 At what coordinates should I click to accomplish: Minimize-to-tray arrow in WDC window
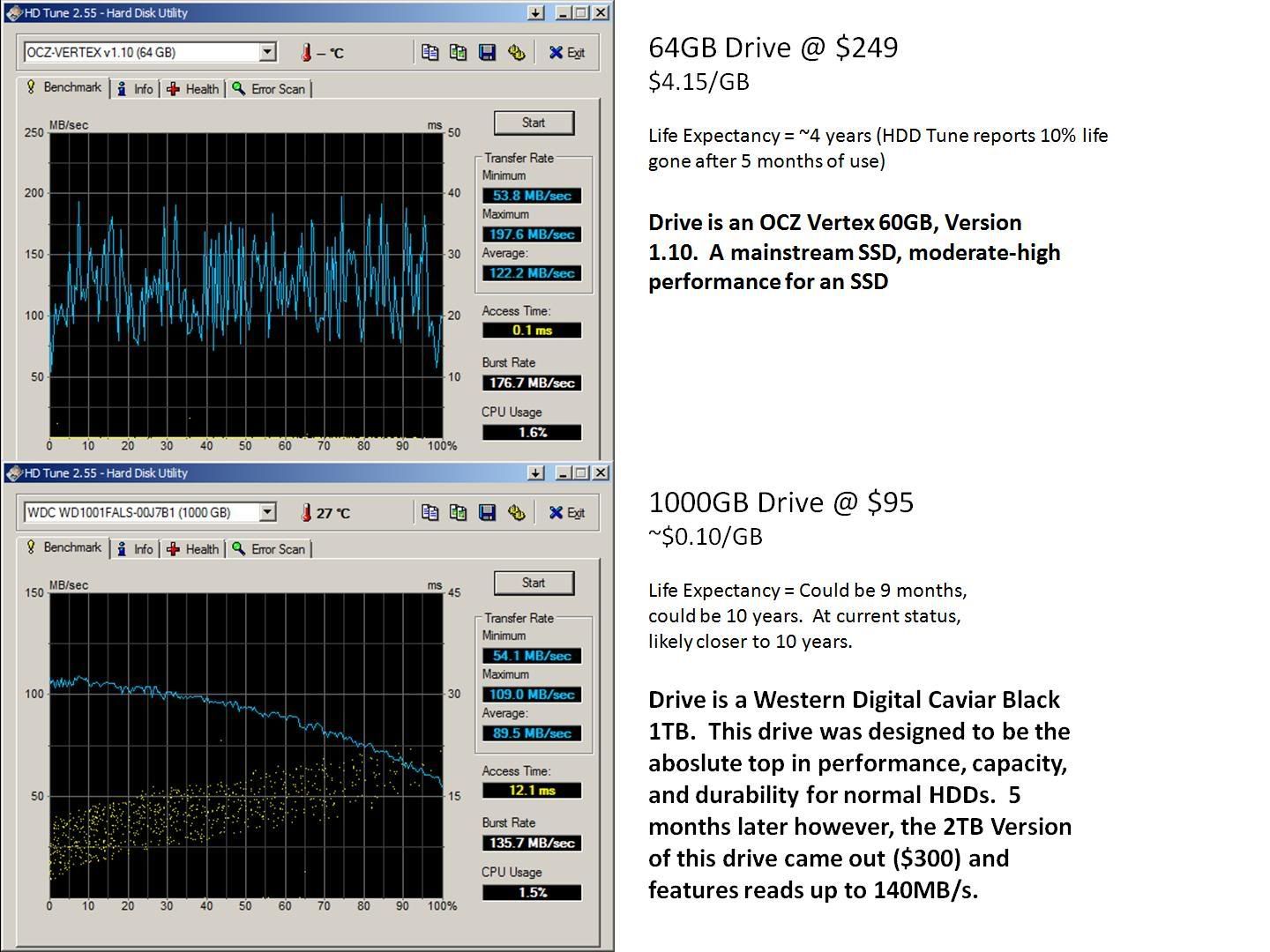click(x=535, y=473)
